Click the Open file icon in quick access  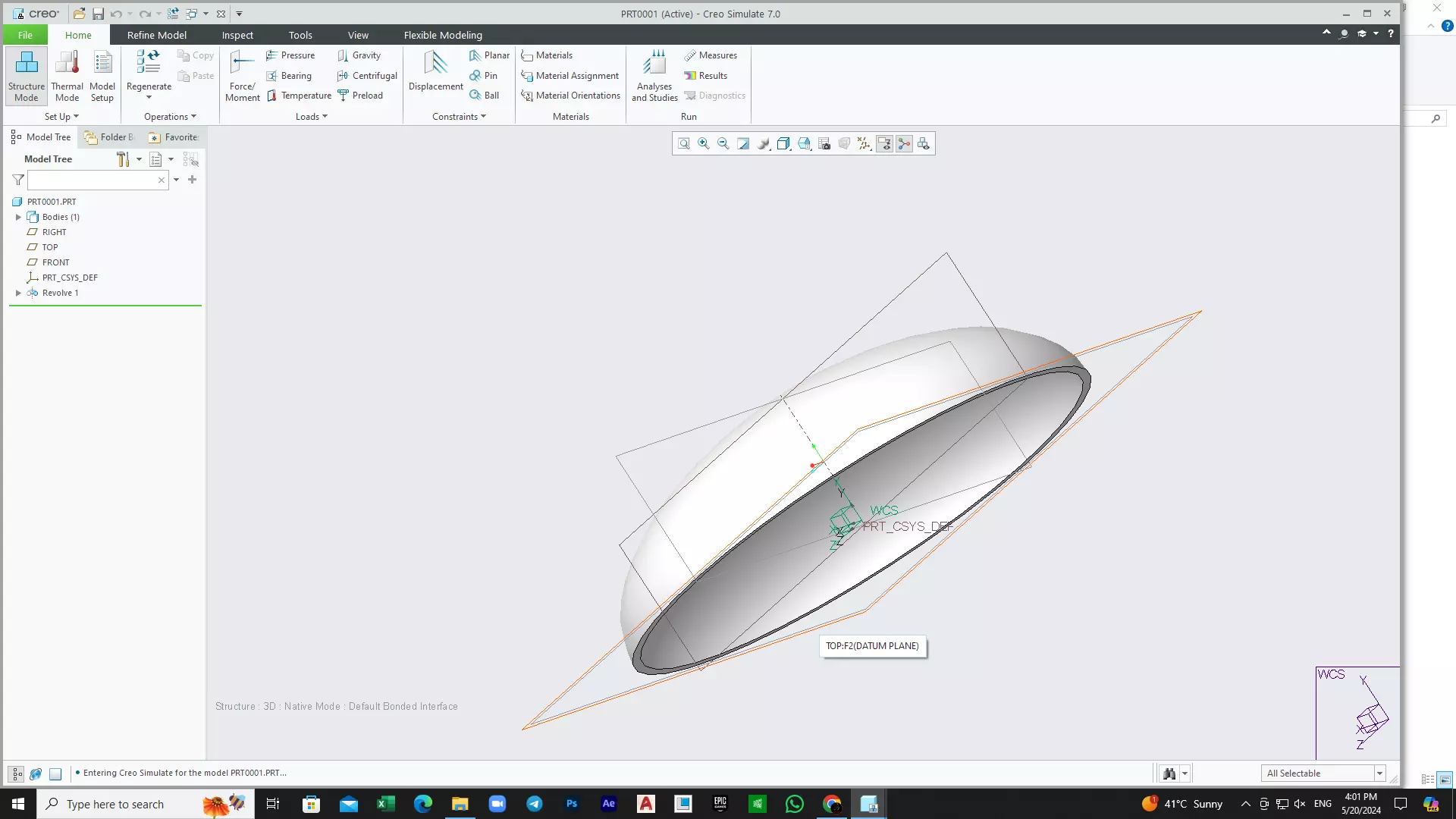(x=79, y=14)
